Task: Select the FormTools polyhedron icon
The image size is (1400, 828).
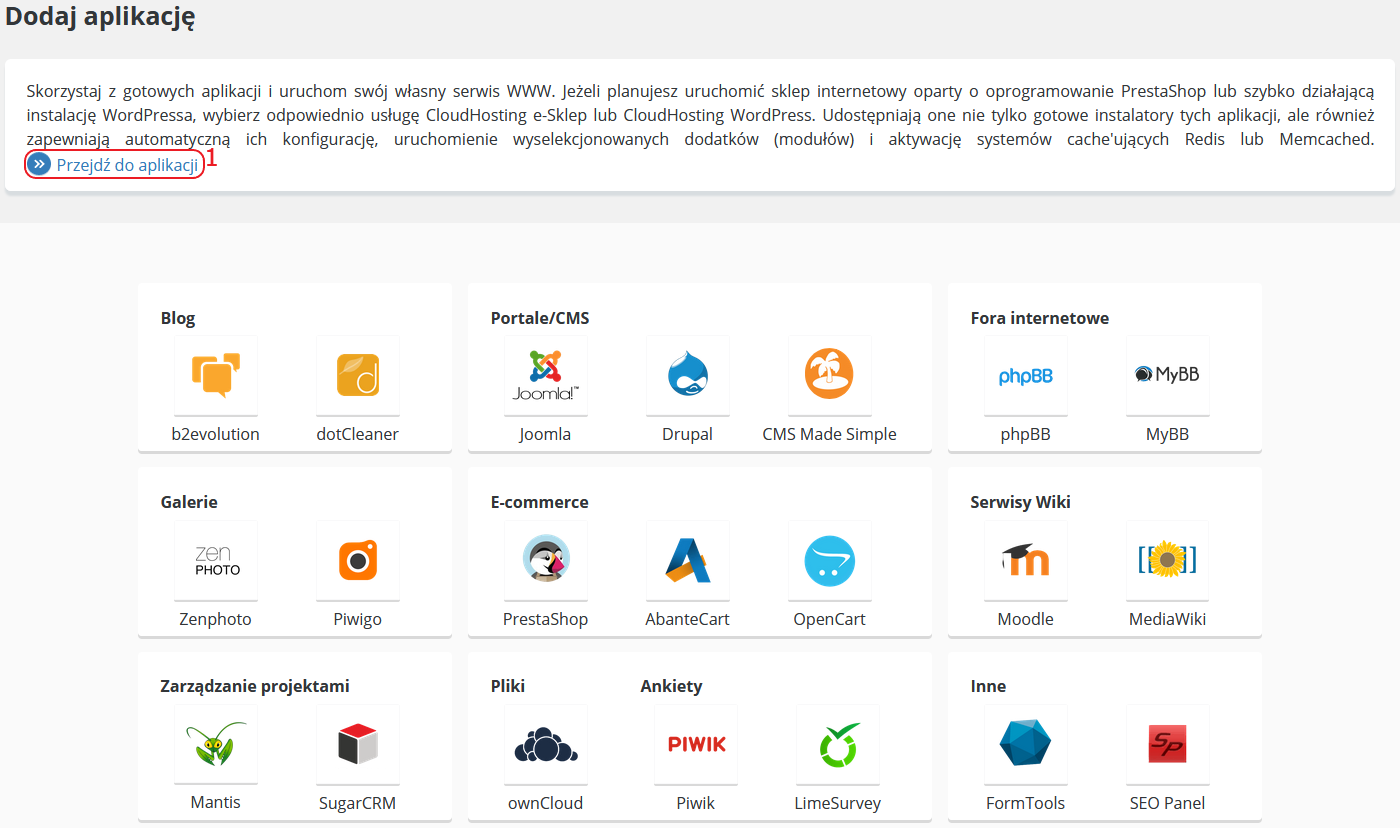Action: pyautogui.click(x=1026, y=745)
